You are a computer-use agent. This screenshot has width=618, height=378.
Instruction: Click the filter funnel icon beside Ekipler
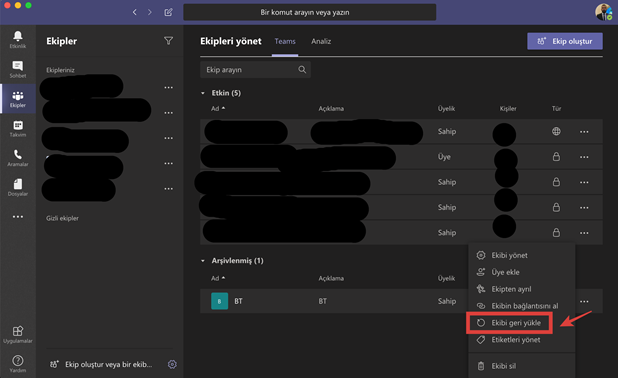(168, 41)
